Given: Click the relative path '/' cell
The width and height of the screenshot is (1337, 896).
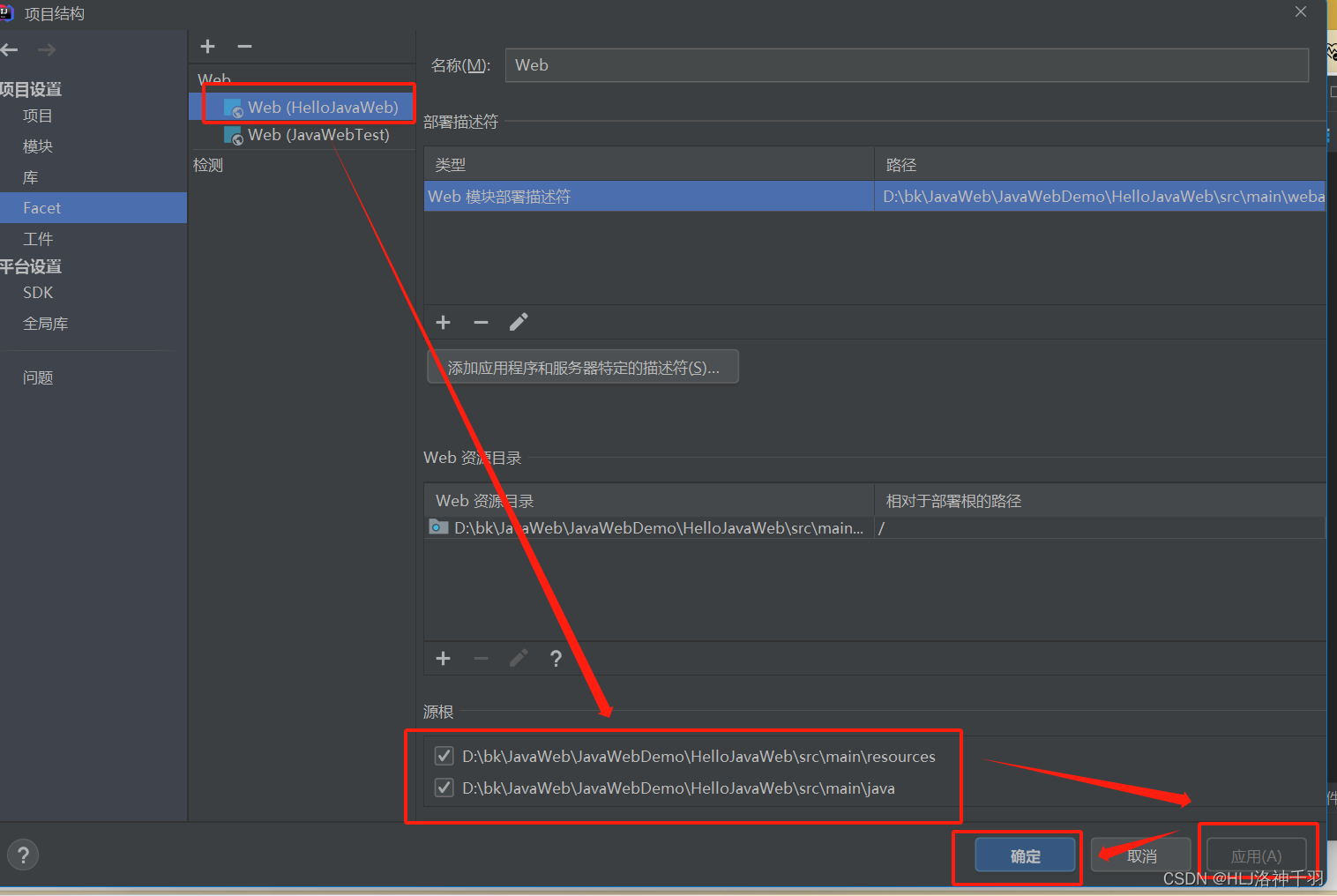Looking at the screenshot, I should [1101, 527].
